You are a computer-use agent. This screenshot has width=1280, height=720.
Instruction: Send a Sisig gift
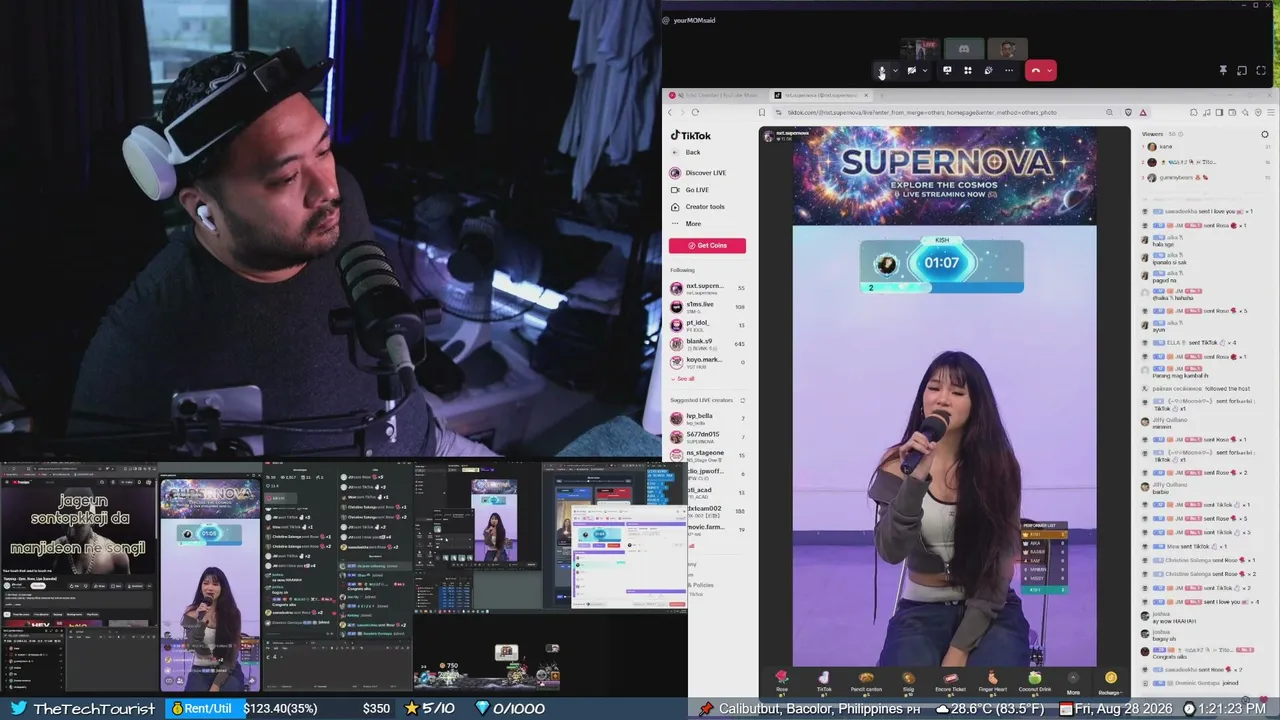908,682
